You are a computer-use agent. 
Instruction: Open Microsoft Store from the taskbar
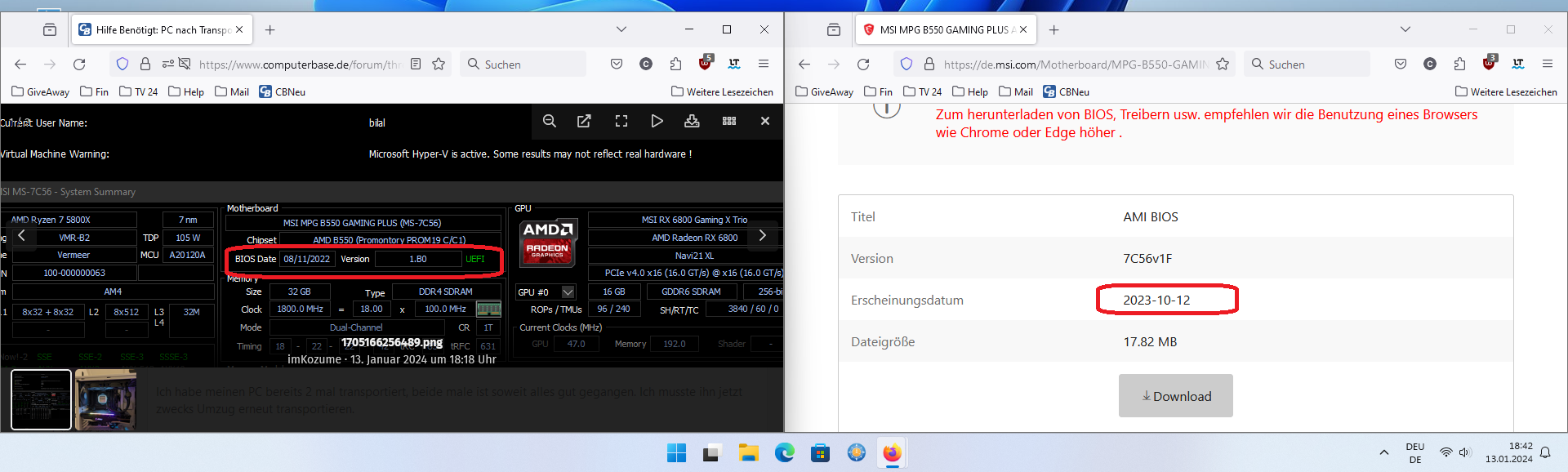coord(821,453)
